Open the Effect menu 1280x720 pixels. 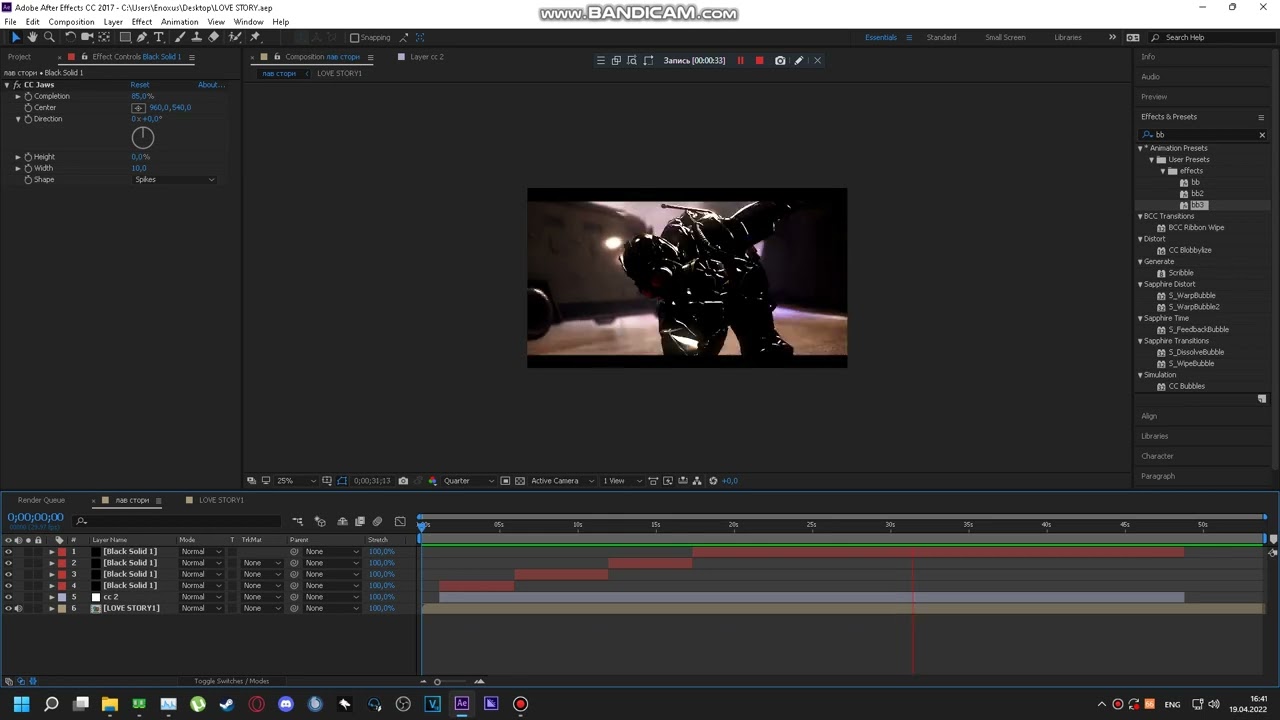[141, 22]
